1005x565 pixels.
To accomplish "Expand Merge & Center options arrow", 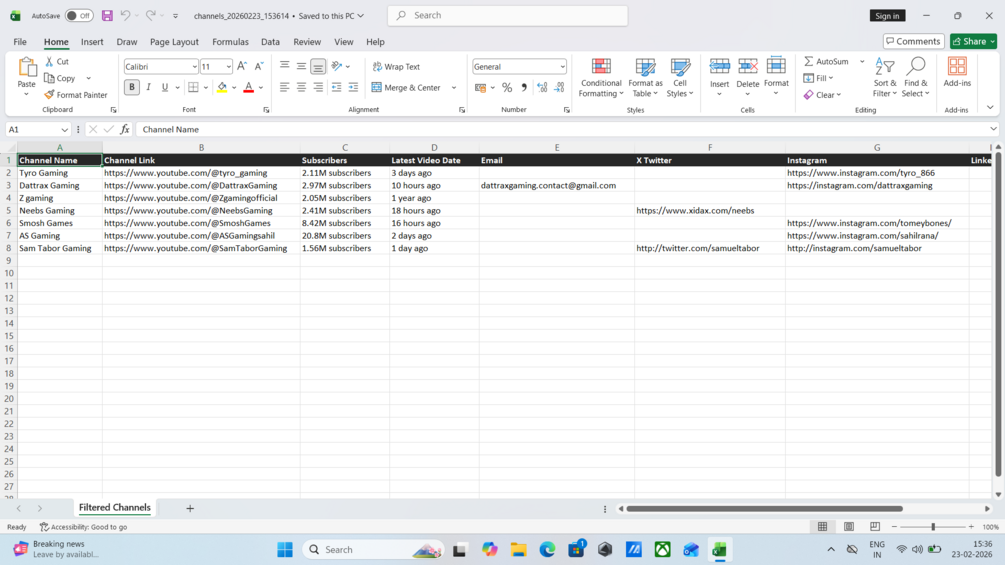I will 454,88.
